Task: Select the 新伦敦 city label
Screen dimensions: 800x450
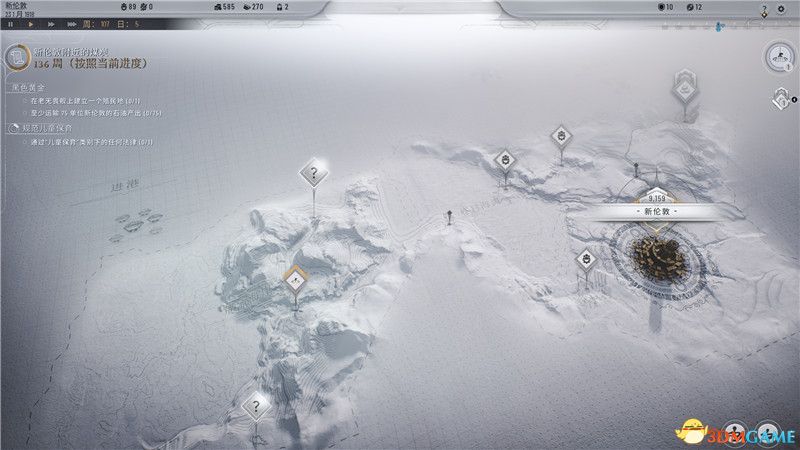Action: coord(656,213)
